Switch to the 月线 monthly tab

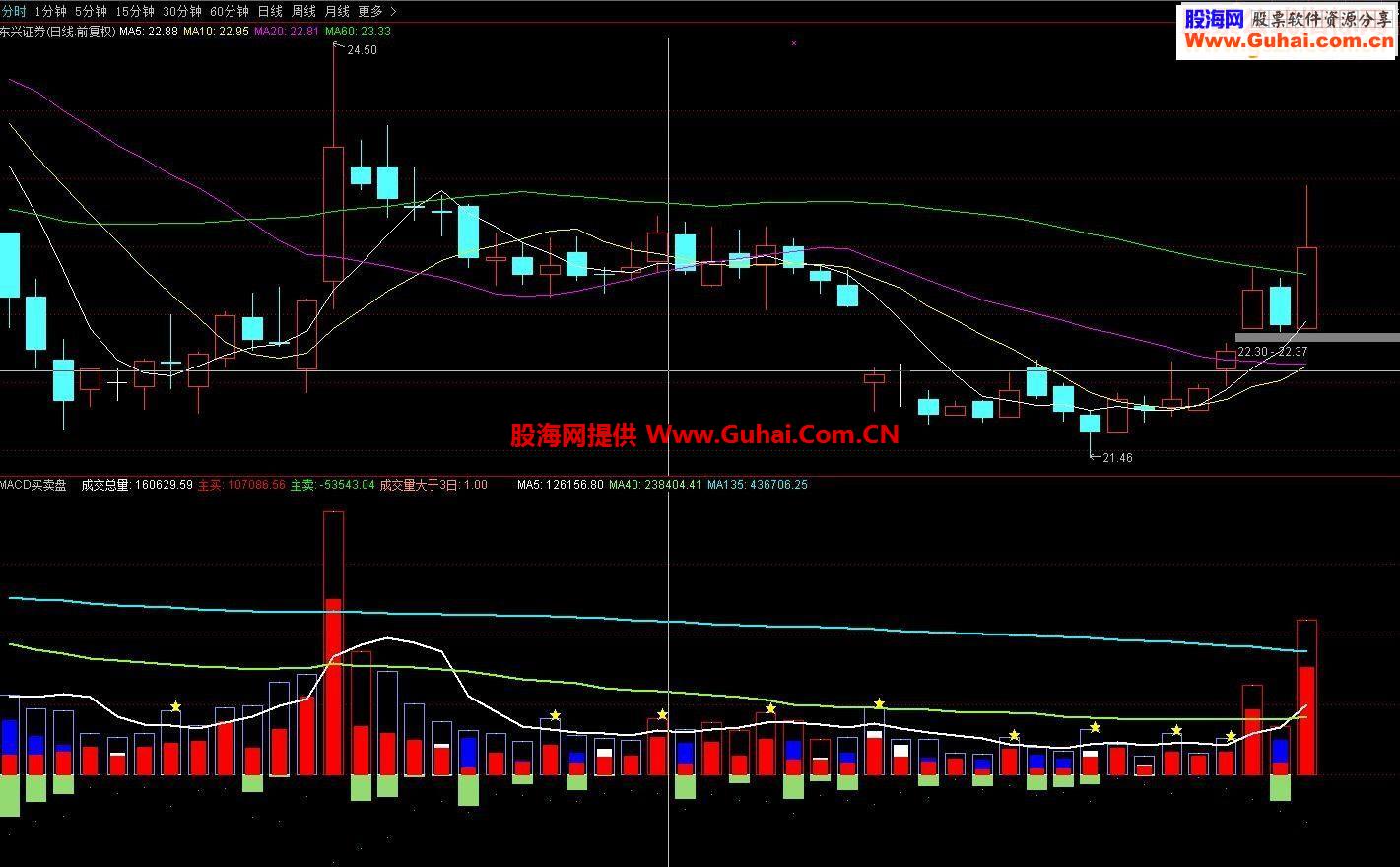tap(337, 11)
